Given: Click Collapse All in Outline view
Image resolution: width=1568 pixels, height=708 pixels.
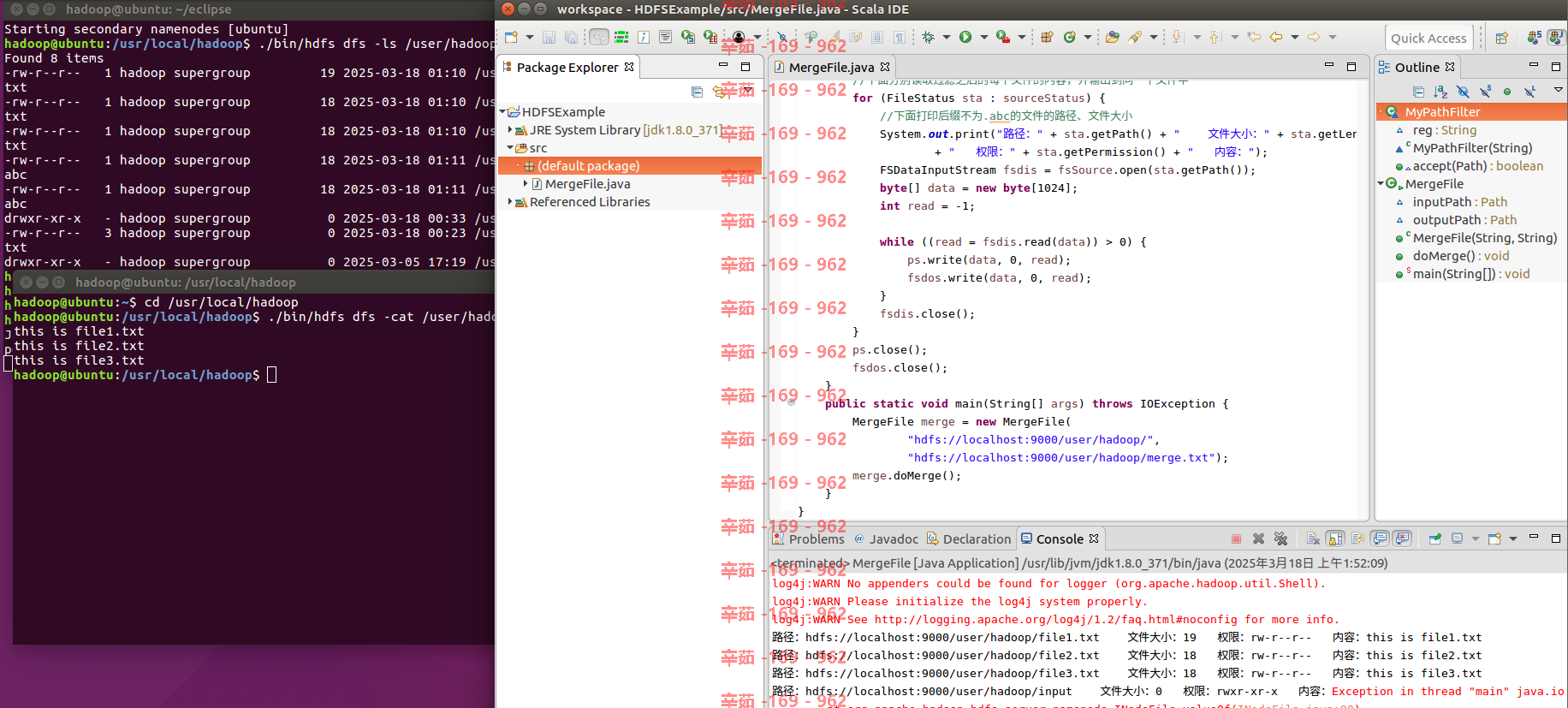Looking at the screenshot, I should coord(1418,92).
